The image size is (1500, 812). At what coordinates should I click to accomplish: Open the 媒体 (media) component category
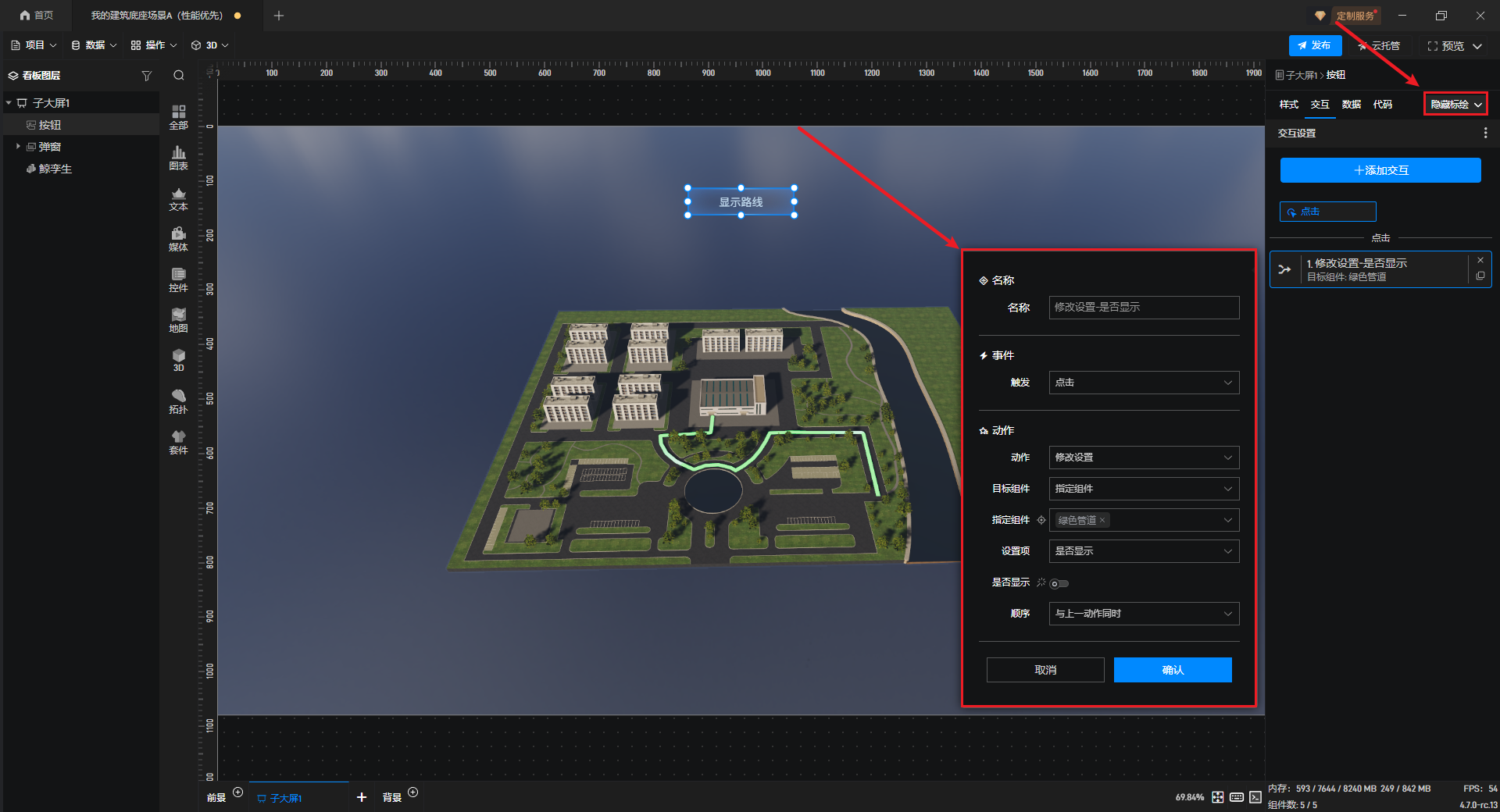pos(178,239)
